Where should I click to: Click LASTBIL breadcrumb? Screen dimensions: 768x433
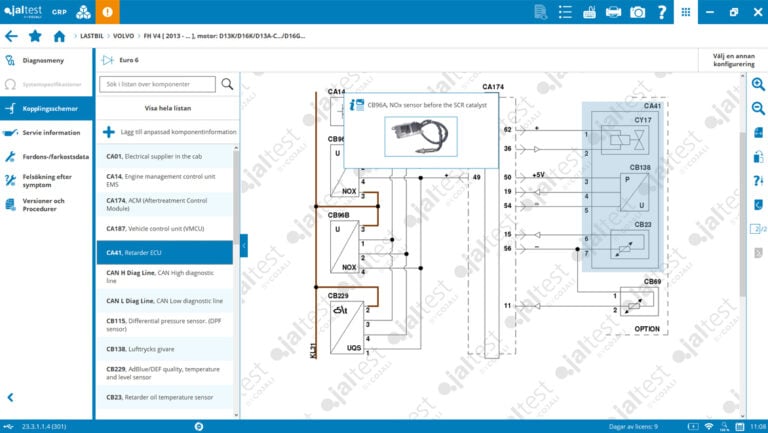point(92,36)
